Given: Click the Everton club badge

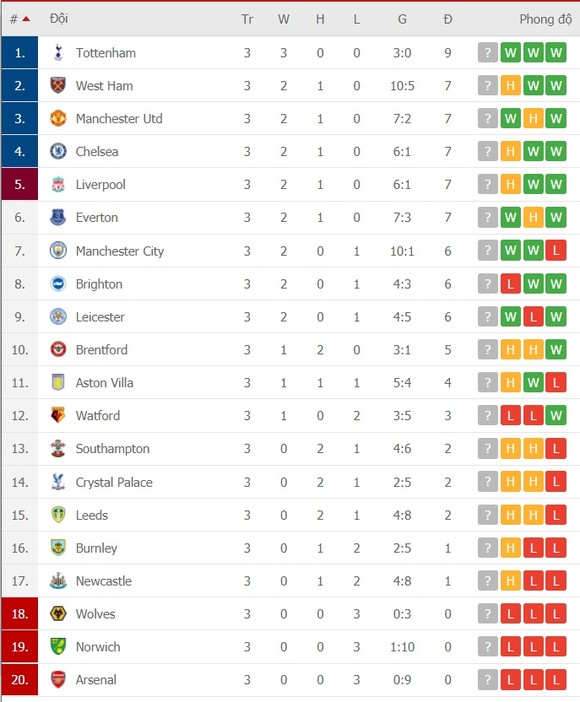Looking at the screenshot, I should tap(58, 217).
